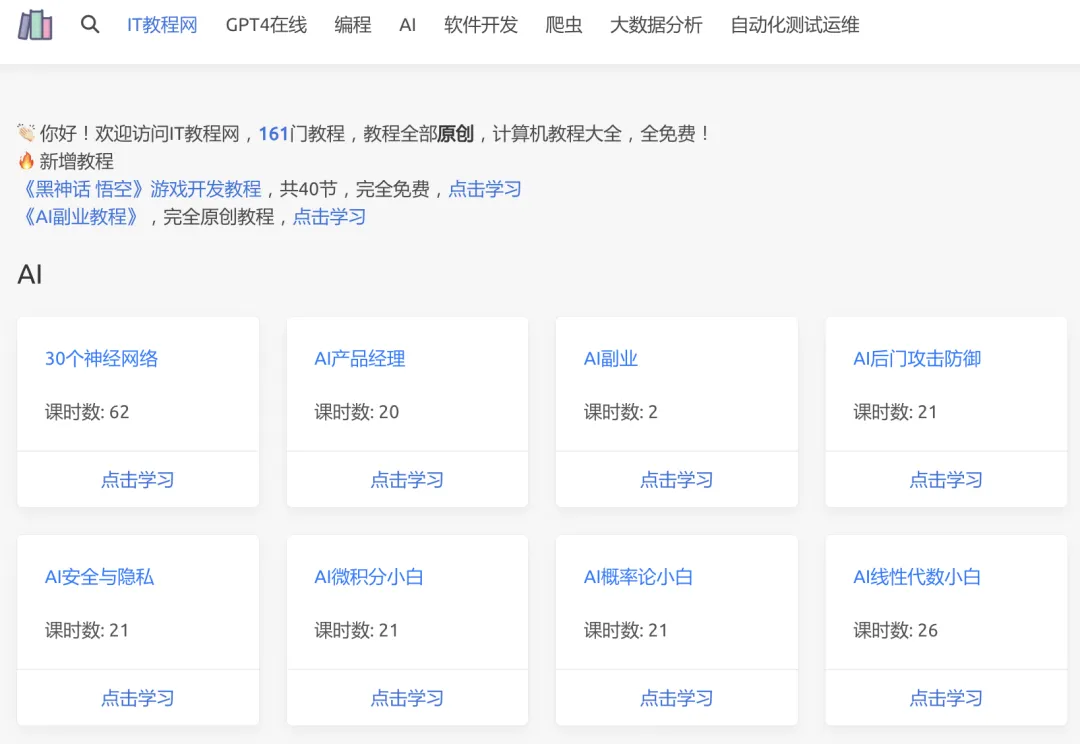
Task: Open 编程 menu item
Action: (353, 25)
